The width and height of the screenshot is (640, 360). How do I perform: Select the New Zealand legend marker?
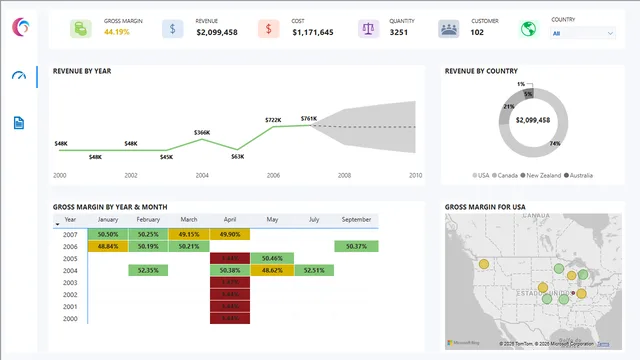523,176
